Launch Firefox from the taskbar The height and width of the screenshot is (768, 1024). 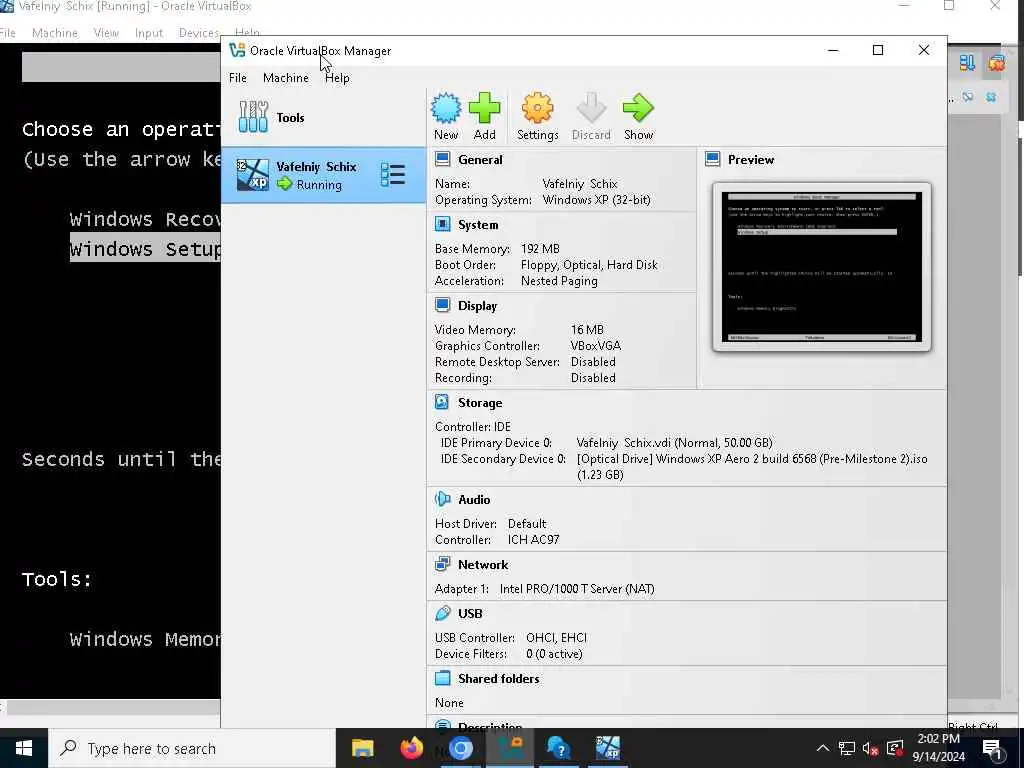tap(411, 748)
